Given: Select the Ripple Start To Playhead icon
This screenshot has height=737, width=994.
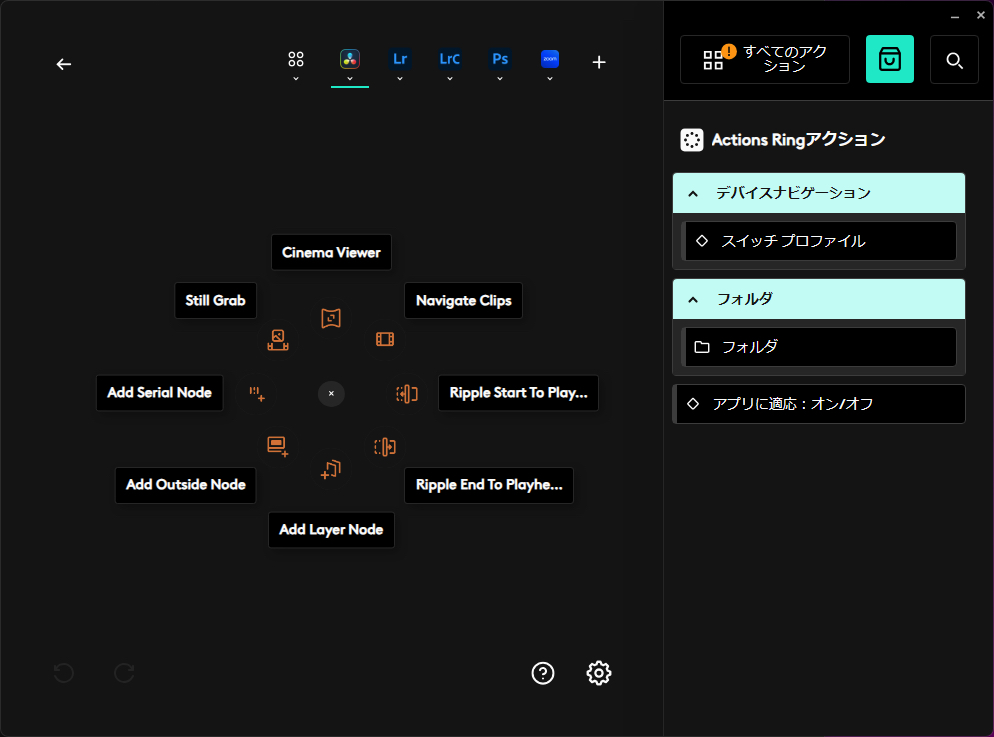Looking at the screenshot, I should [407, 394].
